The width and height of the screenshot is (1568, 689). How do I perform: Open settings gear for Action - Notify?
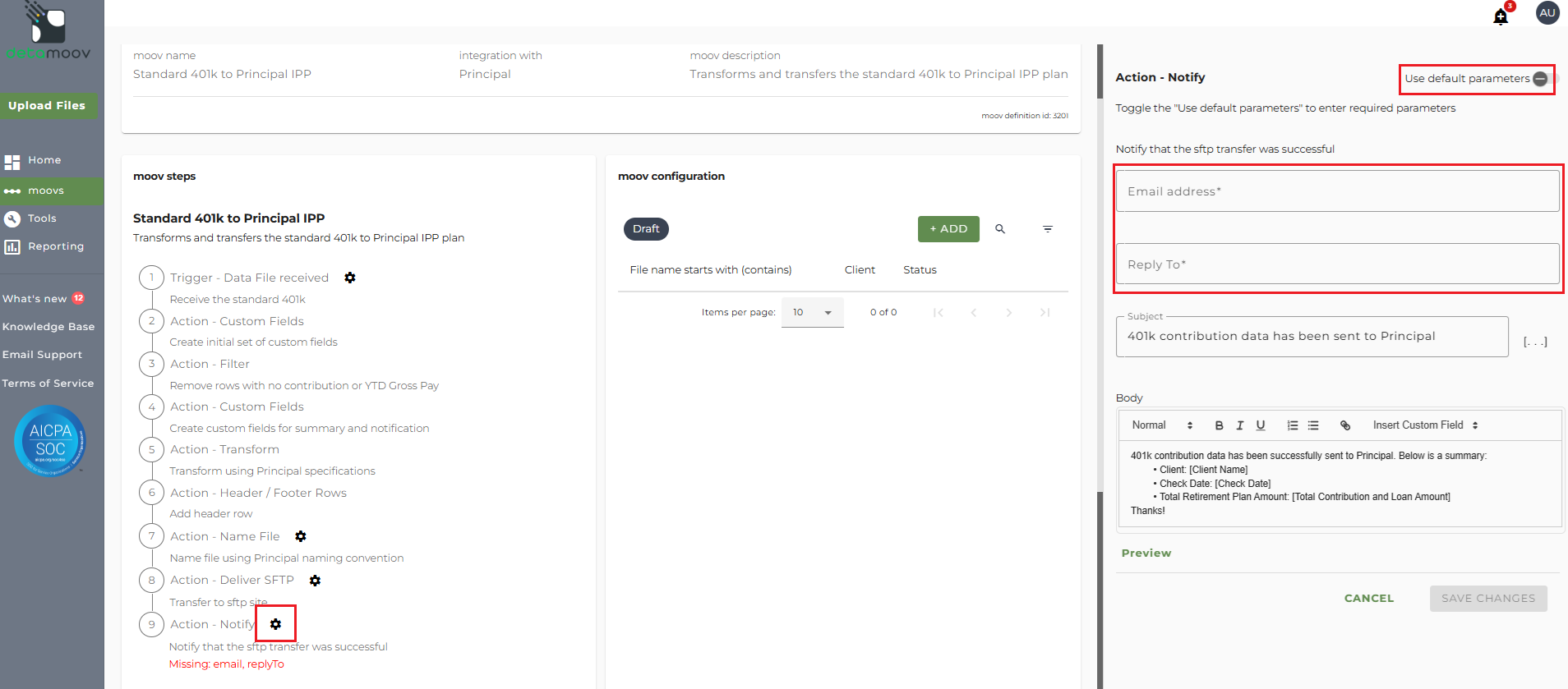tap(275, 624)
